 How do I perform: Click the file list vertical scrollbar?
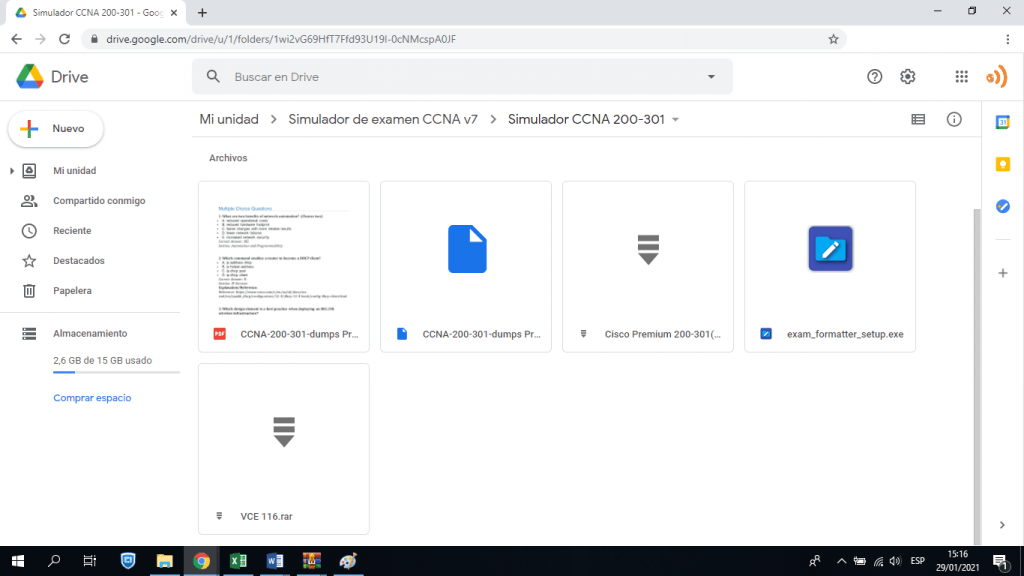pyautogui.click(x=976, y=376)
